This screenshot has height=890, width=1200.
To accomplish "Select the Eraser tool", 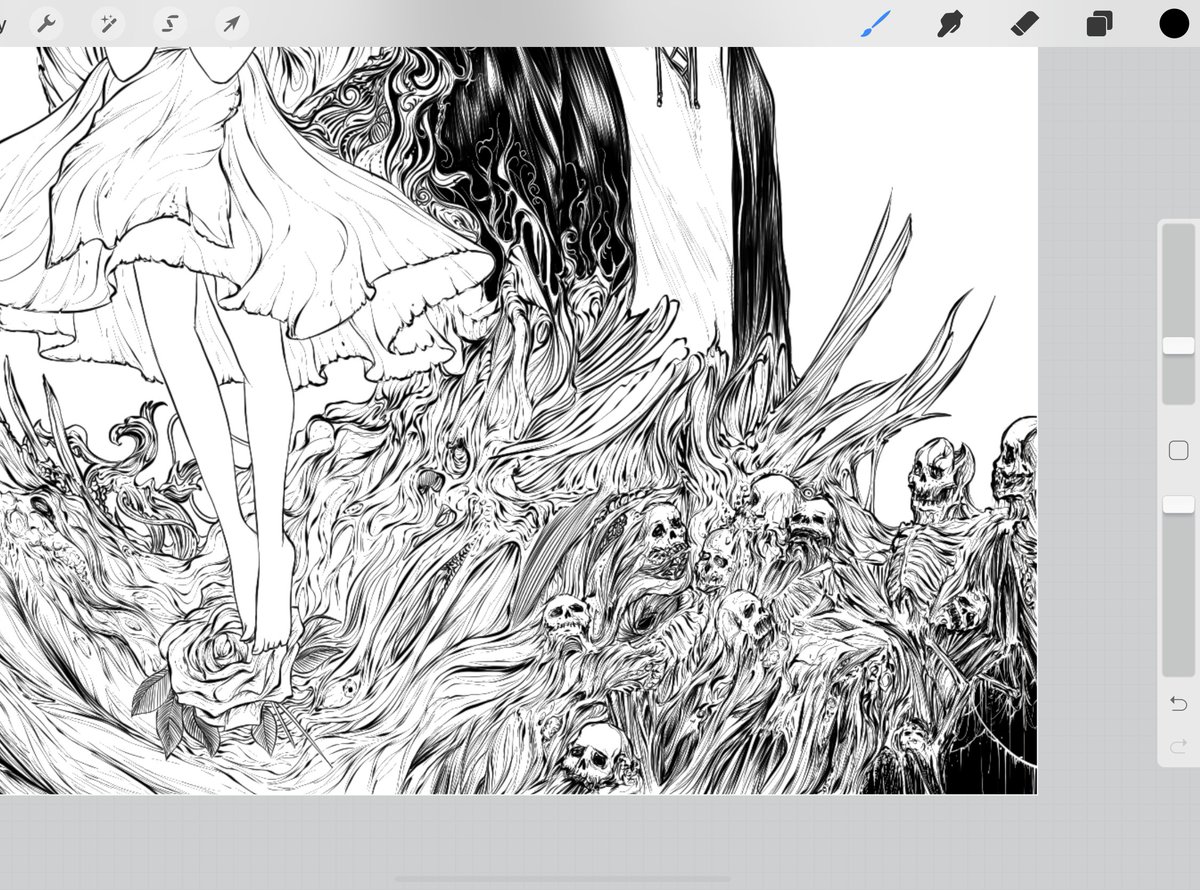I will pos(1025,23).
